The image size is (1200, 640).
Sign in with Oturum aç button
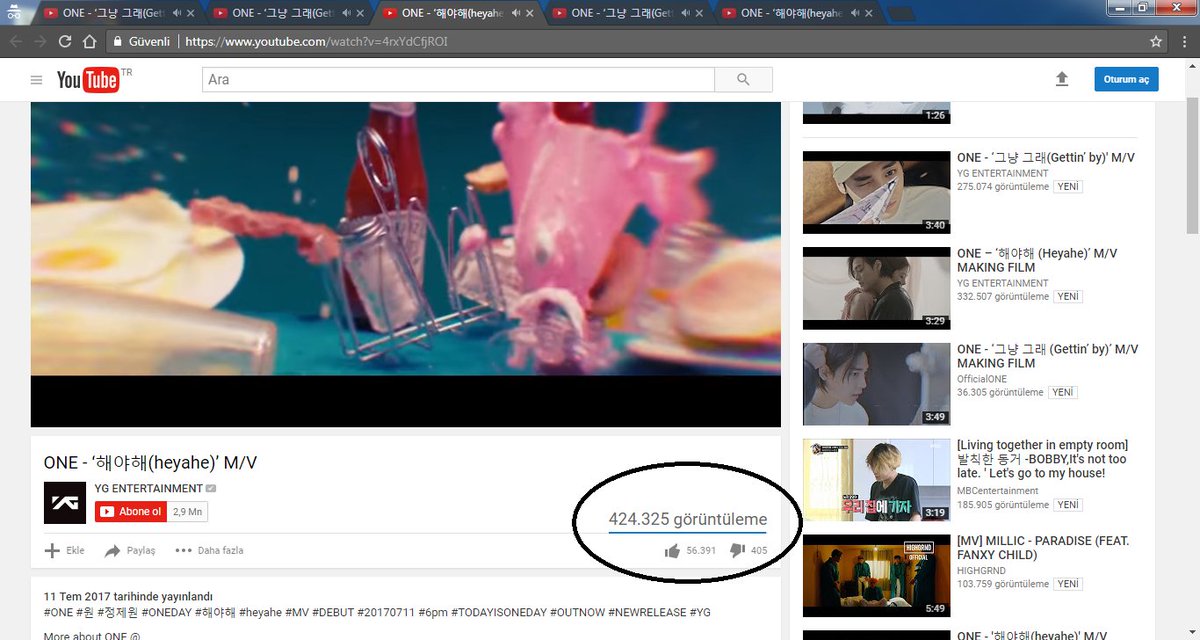(1126, 79)
